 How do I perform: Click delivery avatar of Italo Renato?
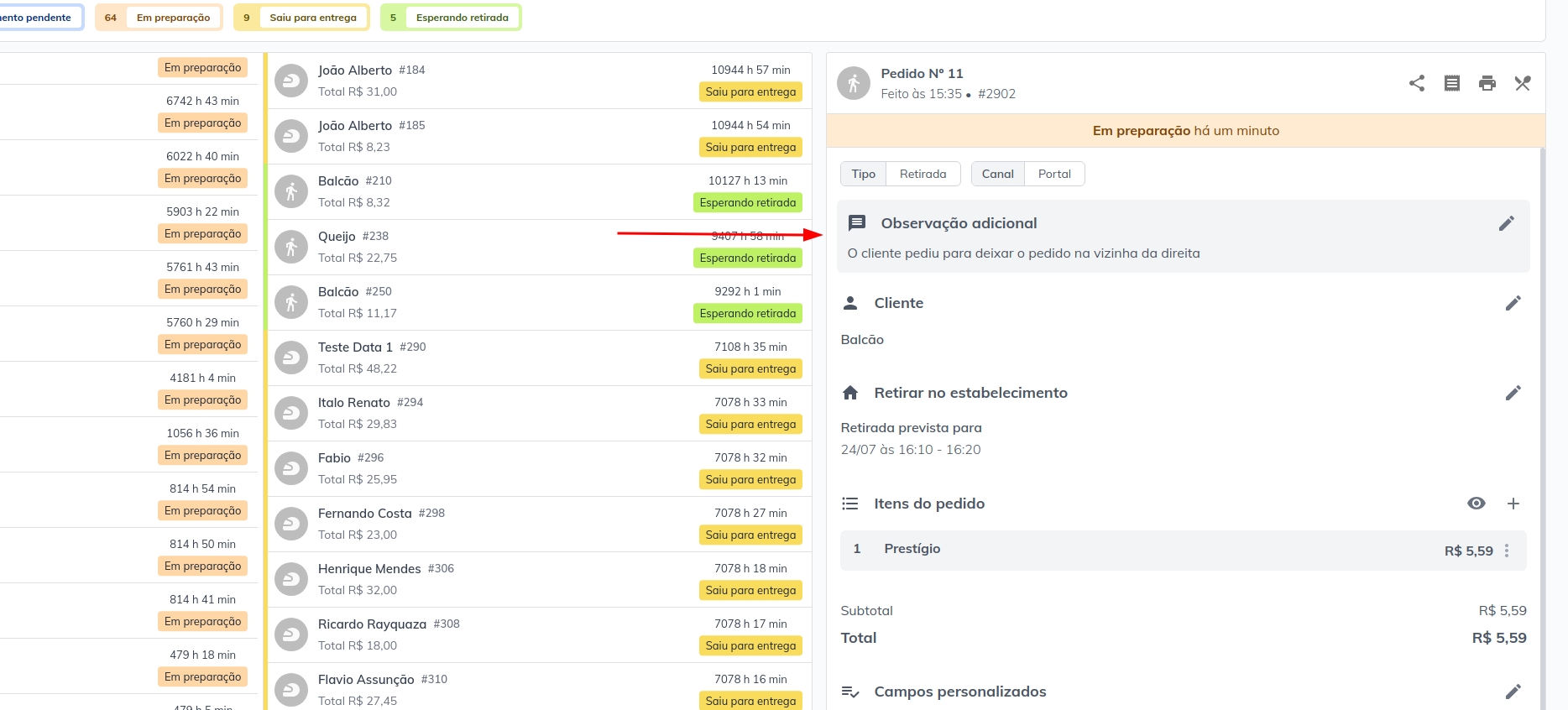[x=291, y=413]
